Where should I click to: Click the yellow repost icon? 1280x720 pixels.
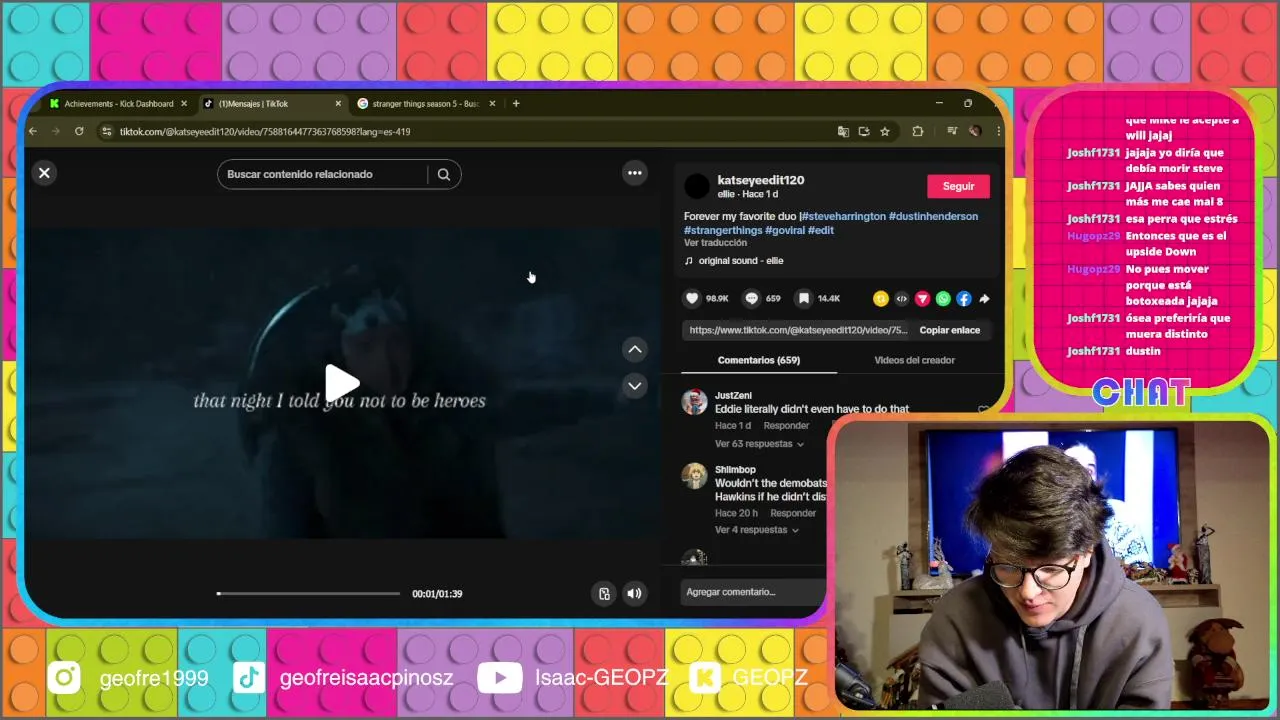tap(880, 298)
